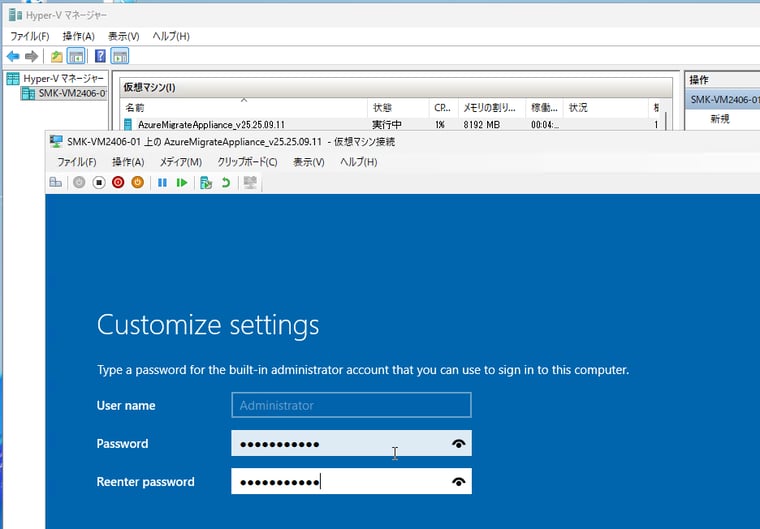The image size is (760, 529).
Task: Open ヘルプ(H) menu in Hyper-V Manager
Action: pyautogui.click(x=171, y=36)
